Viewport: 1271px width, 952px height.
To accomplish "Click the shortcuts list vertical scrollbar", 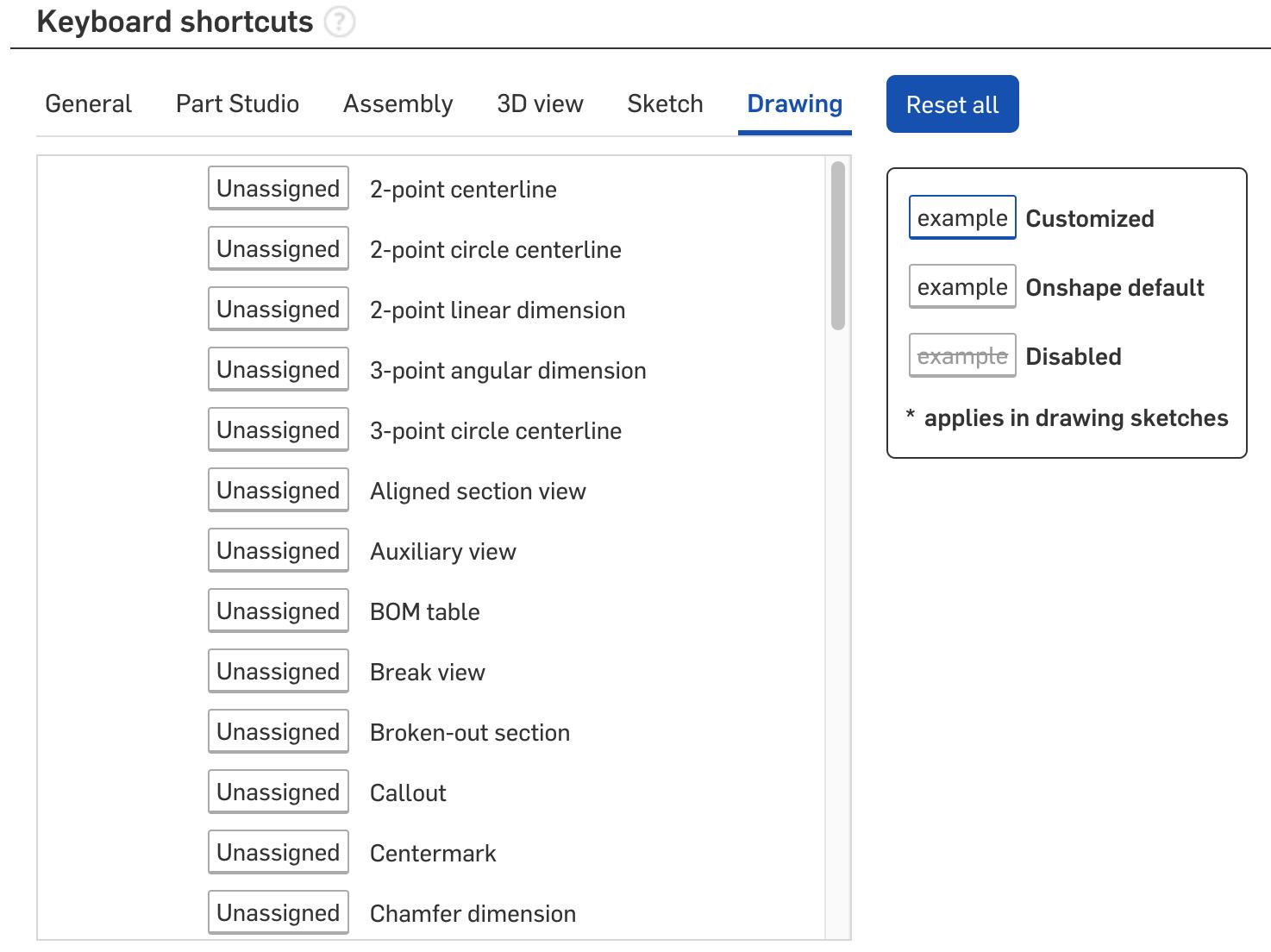I will 837,247.
